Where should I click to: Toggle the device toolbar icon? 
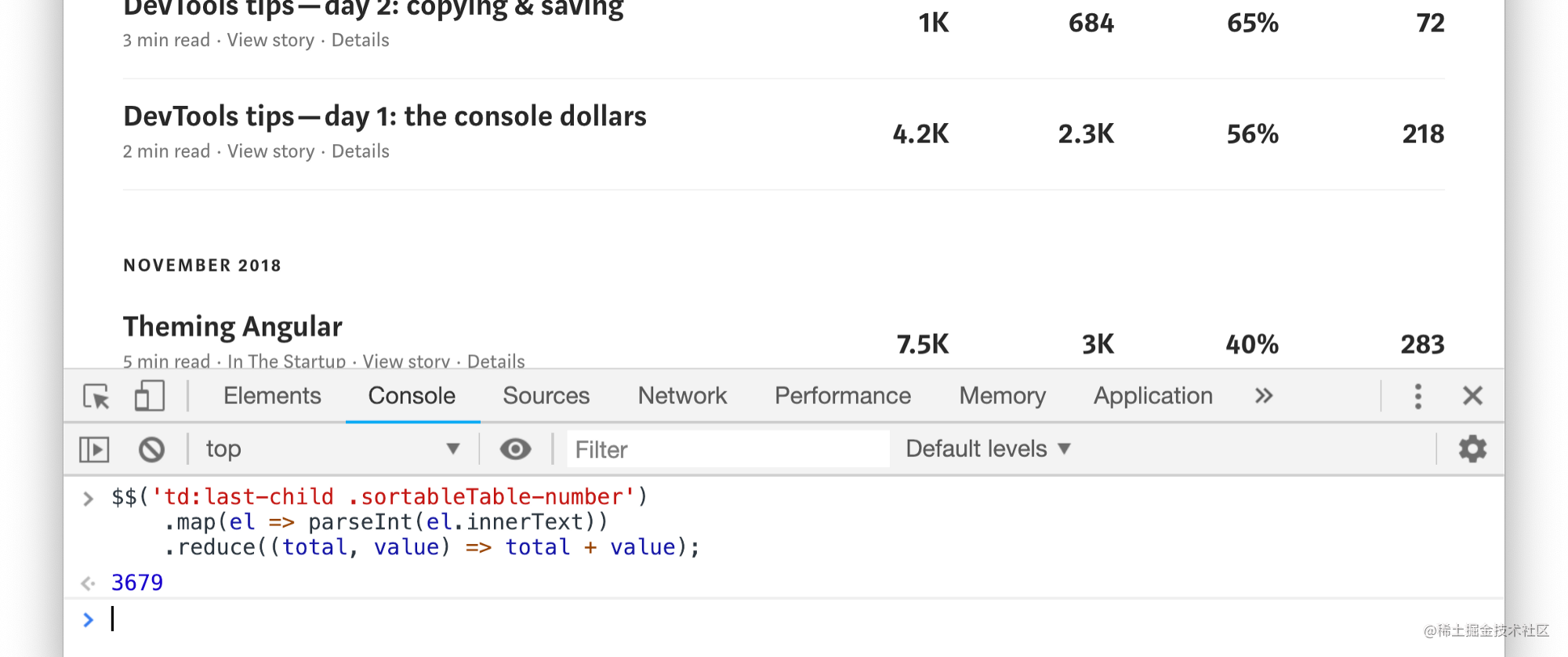tap(149, 396)
